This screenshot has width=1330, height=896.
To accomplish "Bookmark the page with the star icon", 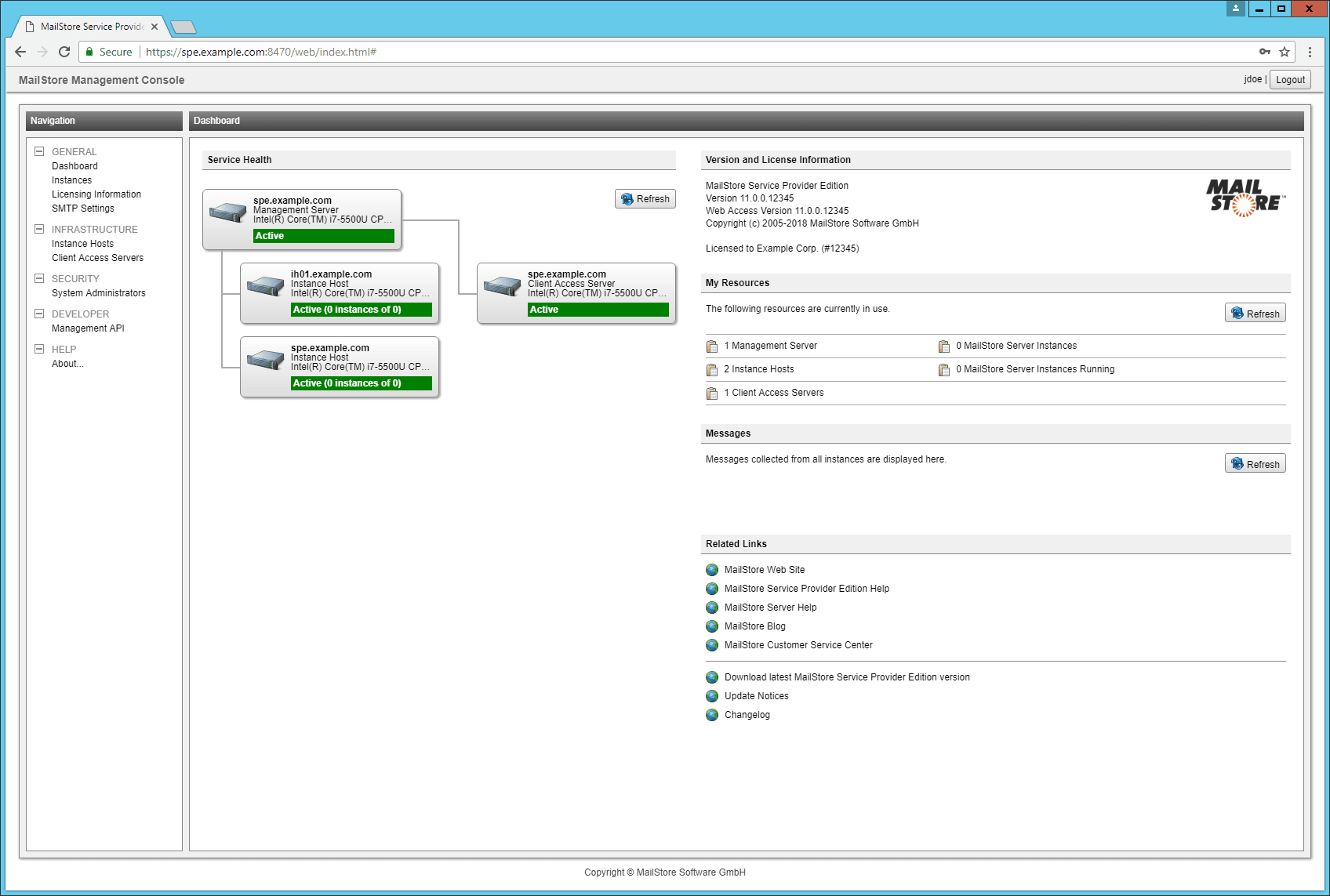I will click(1285, 52).
